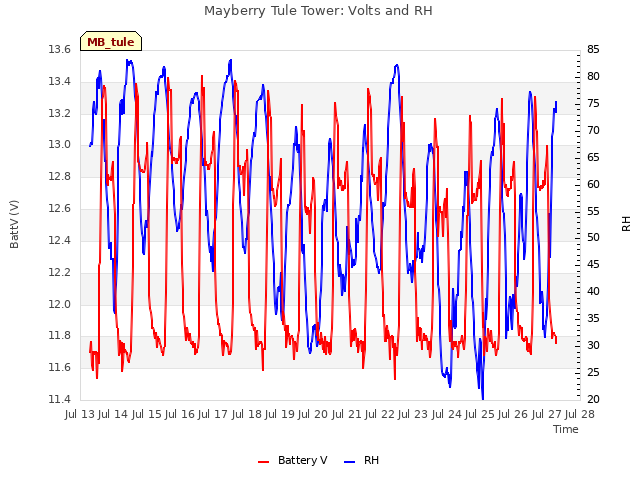Screen dimensions: 640x480
Task: Click the Jul 23 date tick label
Action: (413, 414)
